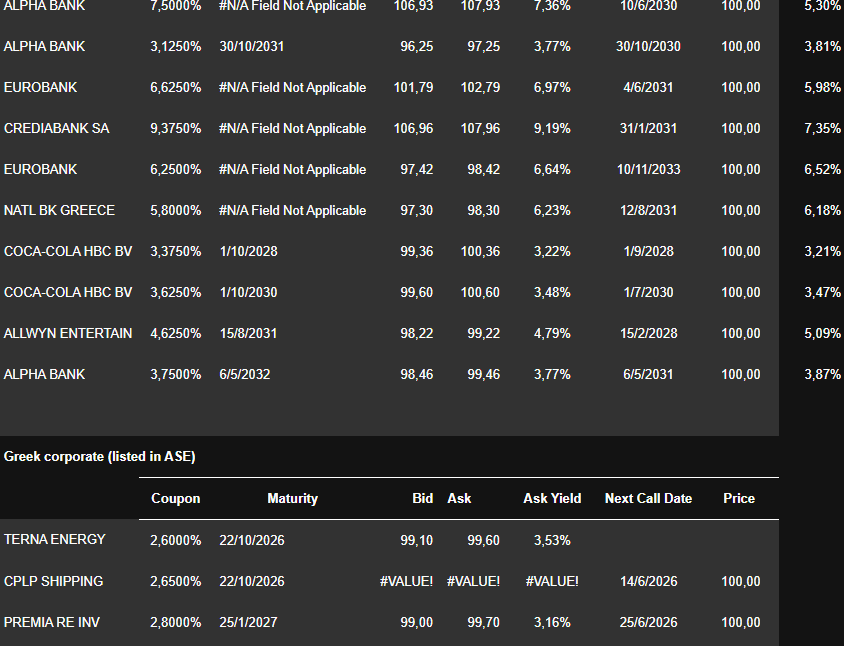
Task: Select bid 97,42 in EUROBANK row
Action: [417, 169]
